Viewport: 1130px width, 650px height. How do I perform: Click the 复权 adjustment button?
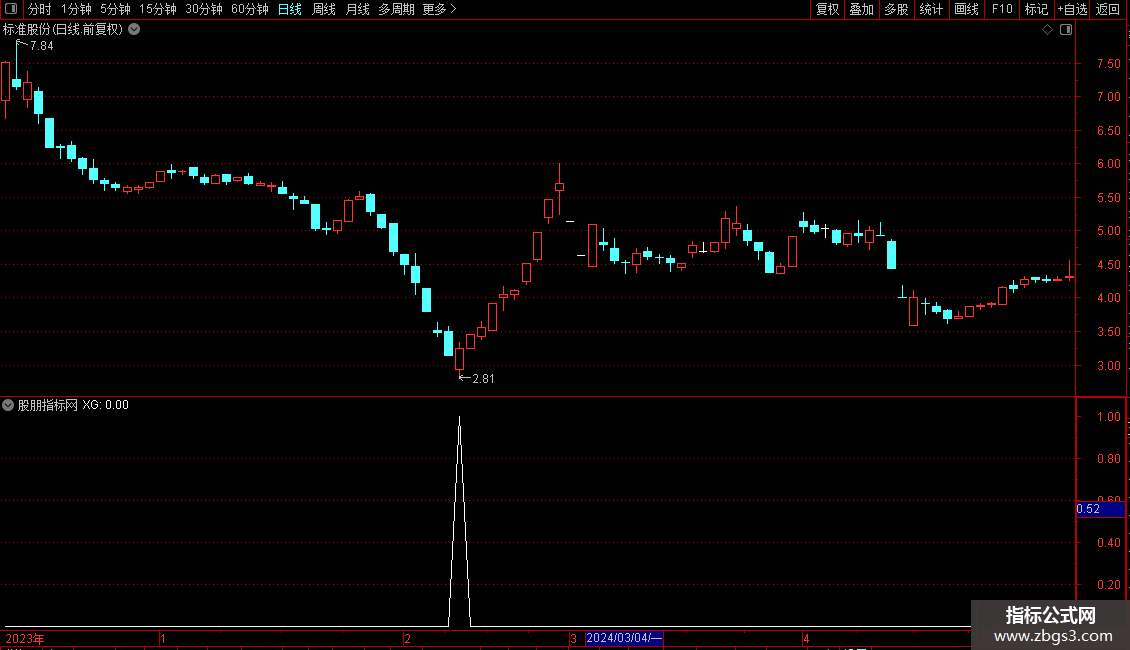point(827,9)
